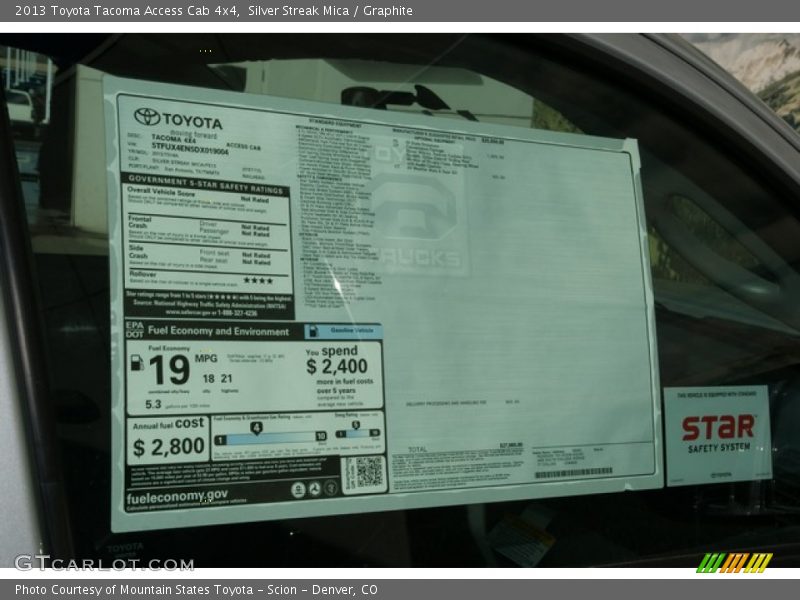Select the recycling-style emblem at the label bottom
This screenshot has height=600, width=800.
(x=313, y=489)
